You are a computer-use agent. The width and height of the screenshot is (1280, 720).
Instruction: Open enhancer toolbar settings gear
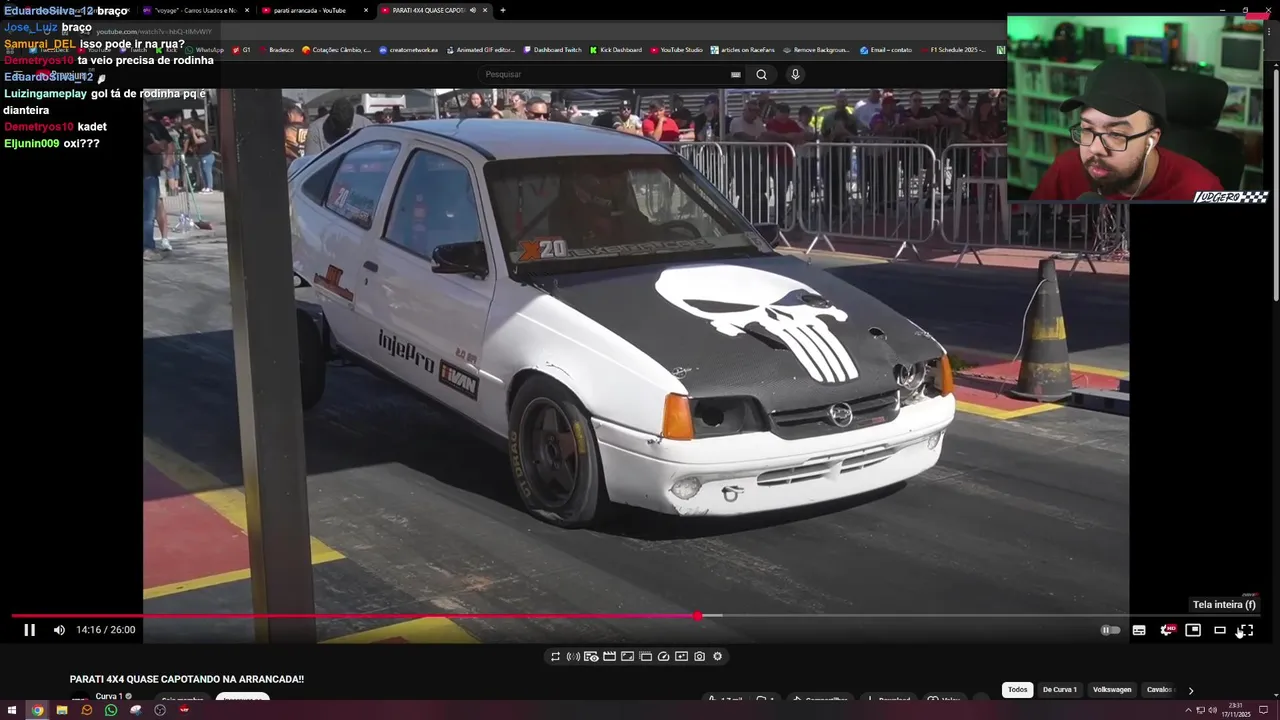717,657
